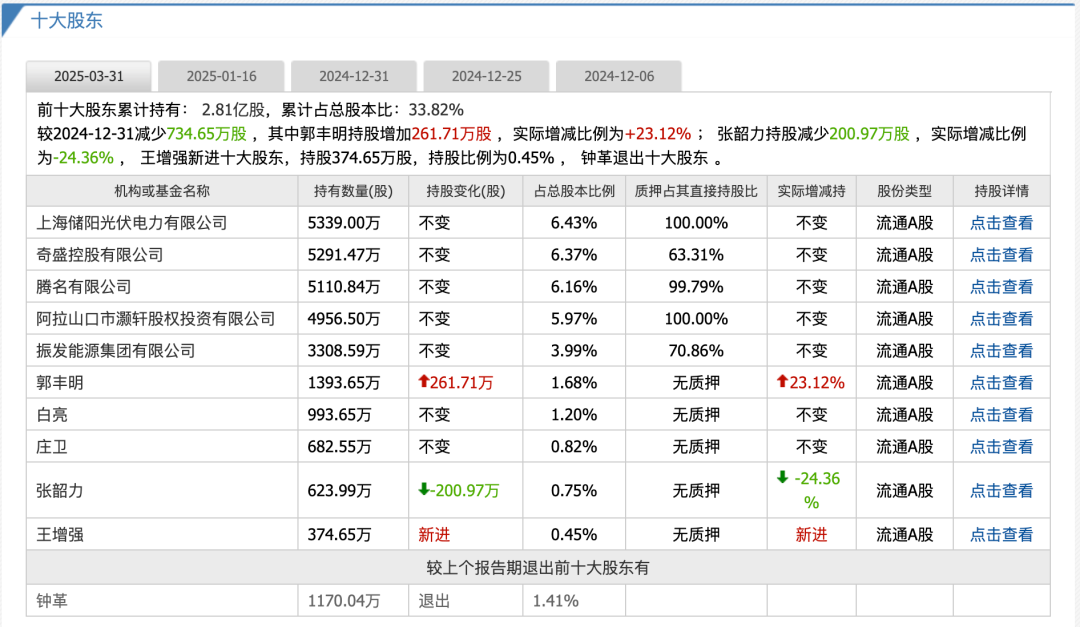Viewport: 1080px width, 627px height.
Task: Click green down arrow beside -24.36%
Action: [782, 478]
